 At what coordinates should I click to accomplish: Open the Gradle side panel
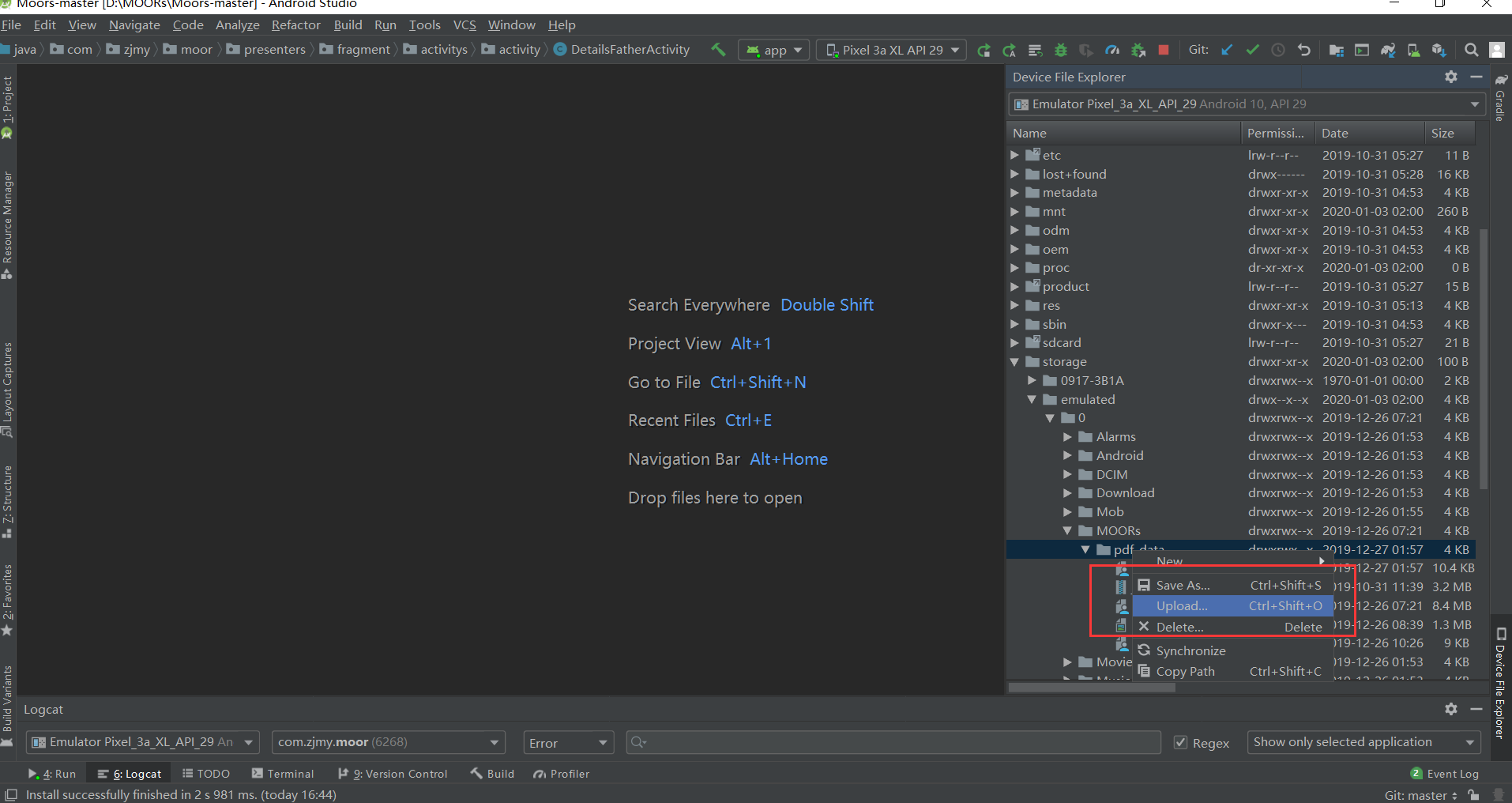click(1501, 97)
